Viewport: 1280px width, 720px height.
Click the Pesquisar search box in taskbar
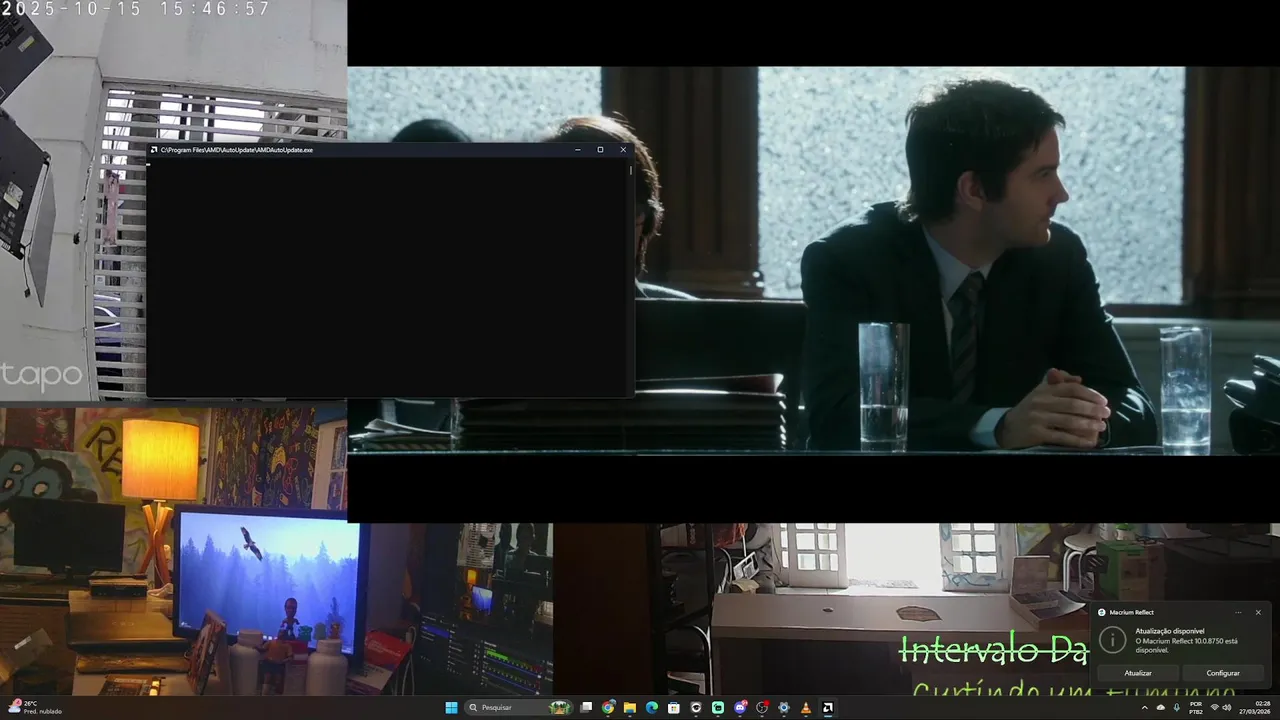click(518, 707)
